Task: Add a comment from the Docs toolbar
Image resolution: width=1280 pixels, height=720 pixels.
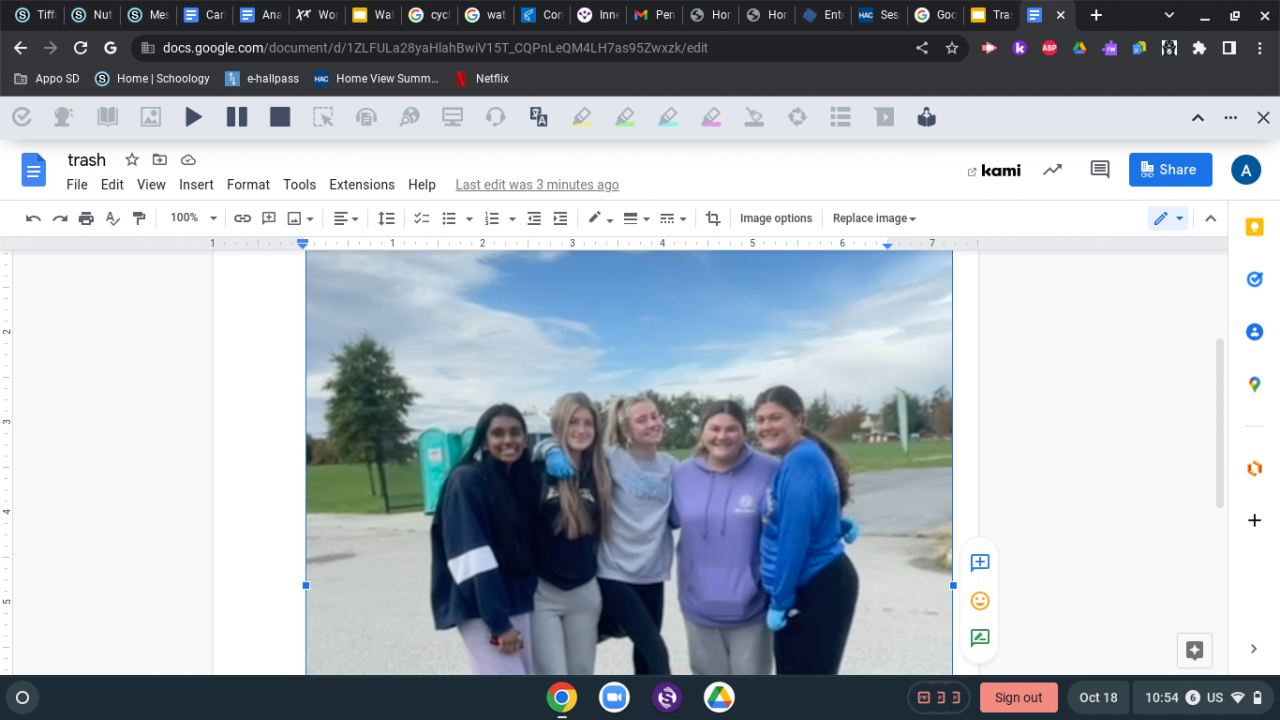Action: coord(268,218)
